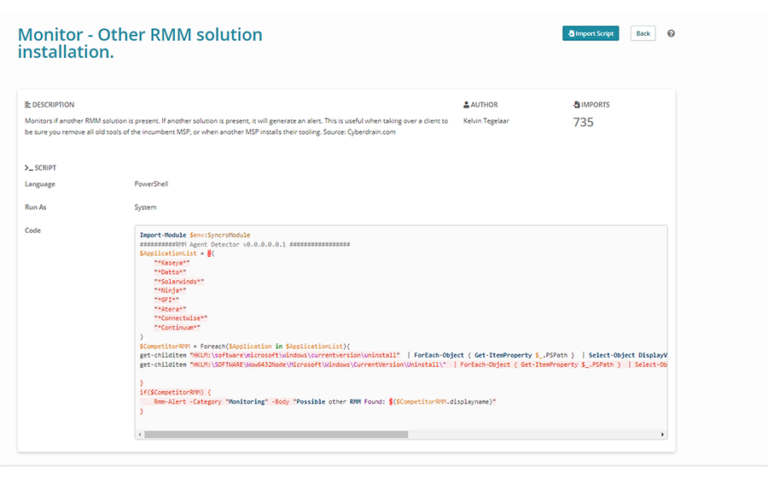The height and width of the screenshot is (478, 768).
Task: Open the help question mark icon
Action: pos(671,34)
